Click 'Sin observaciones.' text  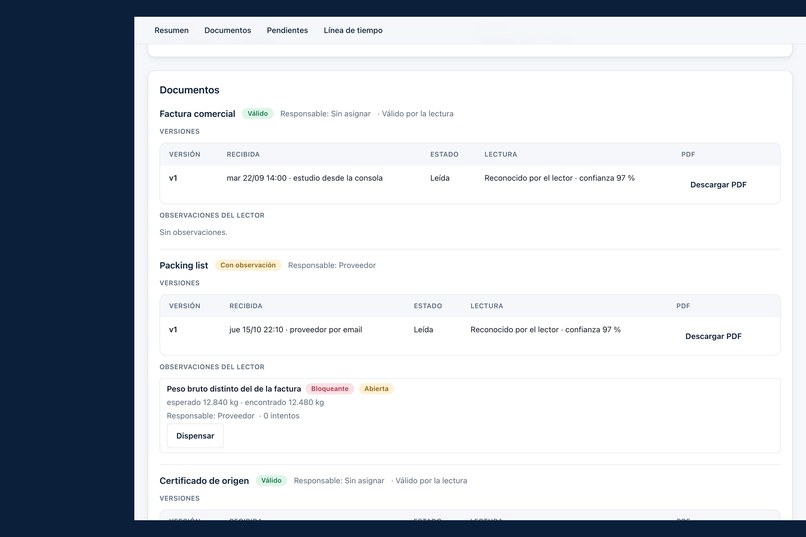pyautogui.click(x=193, y=232)
